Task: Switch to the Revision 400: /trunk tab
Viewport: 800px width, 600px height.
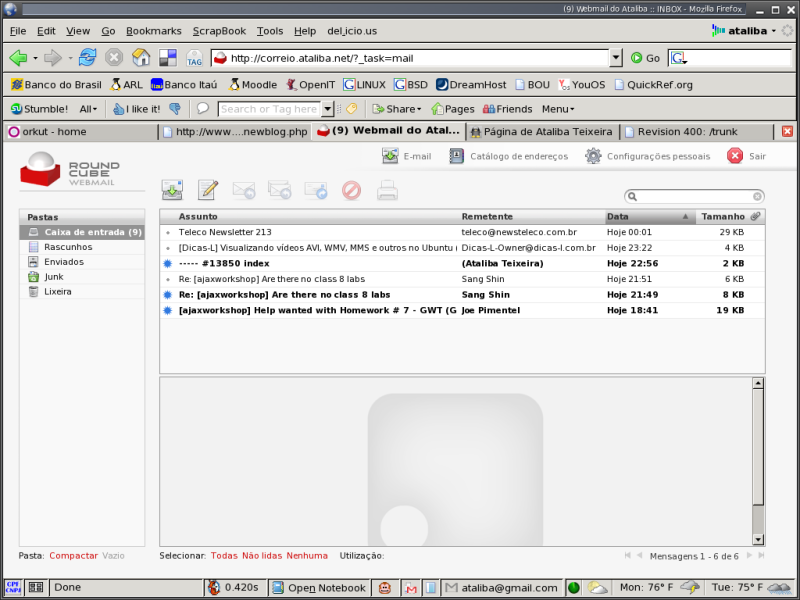Action: coord(697,132)
